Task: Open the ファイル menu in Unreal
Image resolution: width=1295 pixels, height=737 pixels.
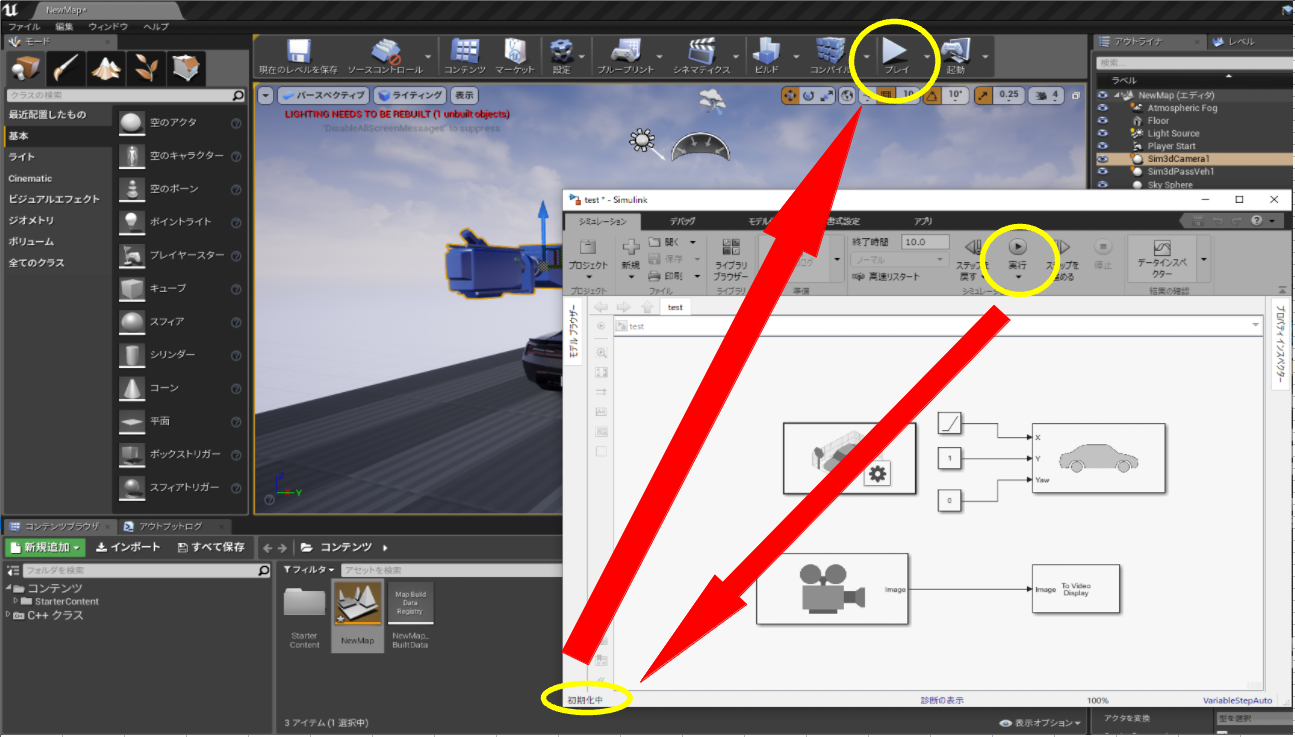Action: [x=24, y=26]
